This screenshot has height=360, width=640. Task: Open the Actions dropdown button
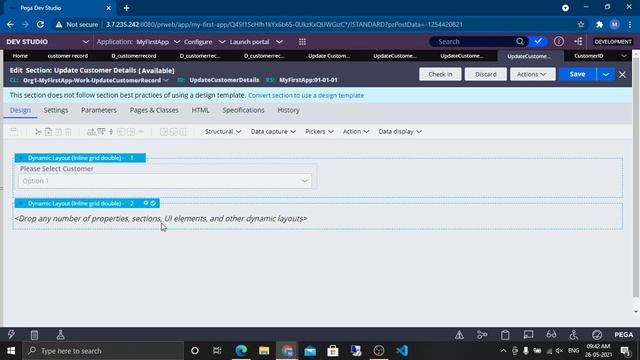[x=532, y=74]
